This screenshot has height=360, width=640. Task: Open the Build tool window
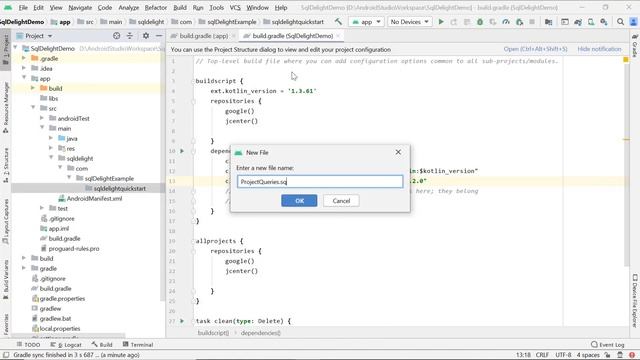[x=102, y=344]
